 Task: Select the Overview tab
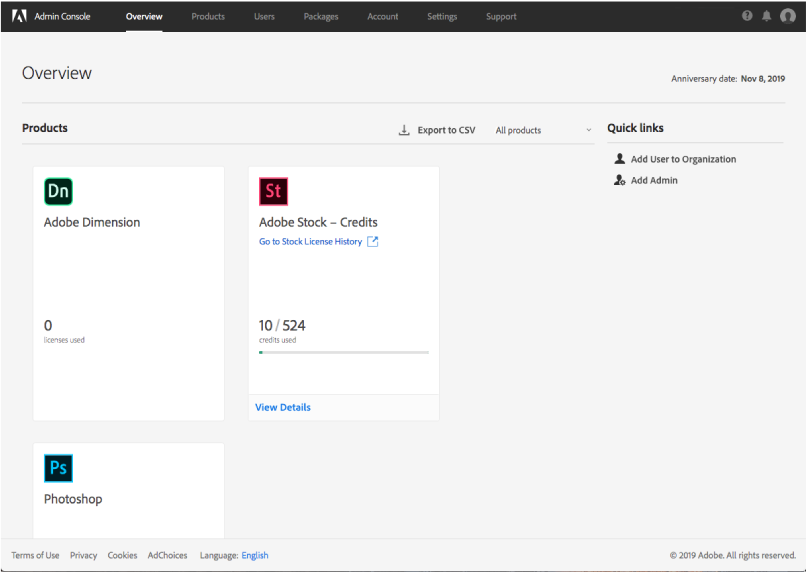point(144,16)
